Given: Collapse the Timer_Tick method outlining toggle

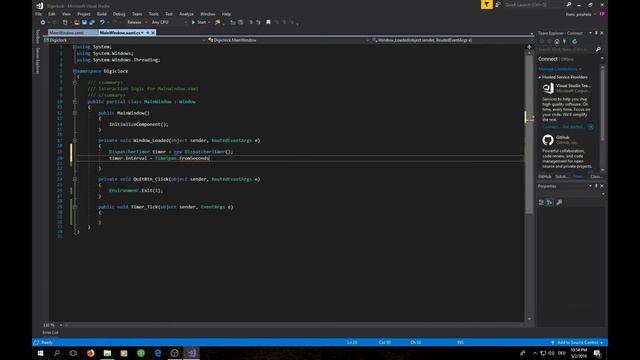Looking at the screenshot, I should [x=75, y=207].
